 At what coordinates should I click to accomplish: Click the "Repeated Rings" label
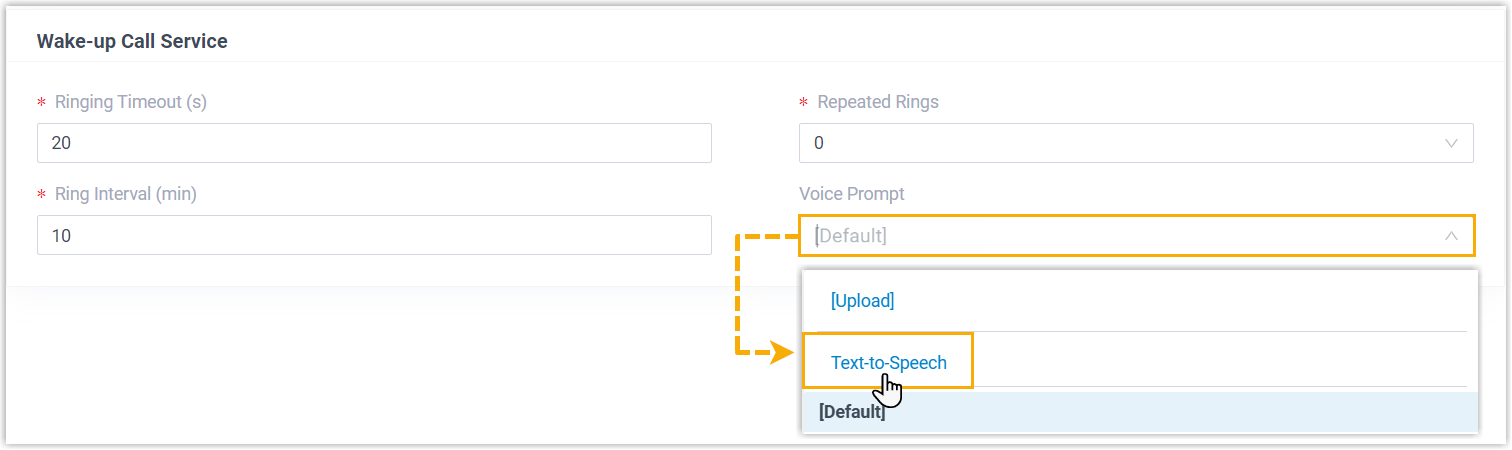click(878, 102)
